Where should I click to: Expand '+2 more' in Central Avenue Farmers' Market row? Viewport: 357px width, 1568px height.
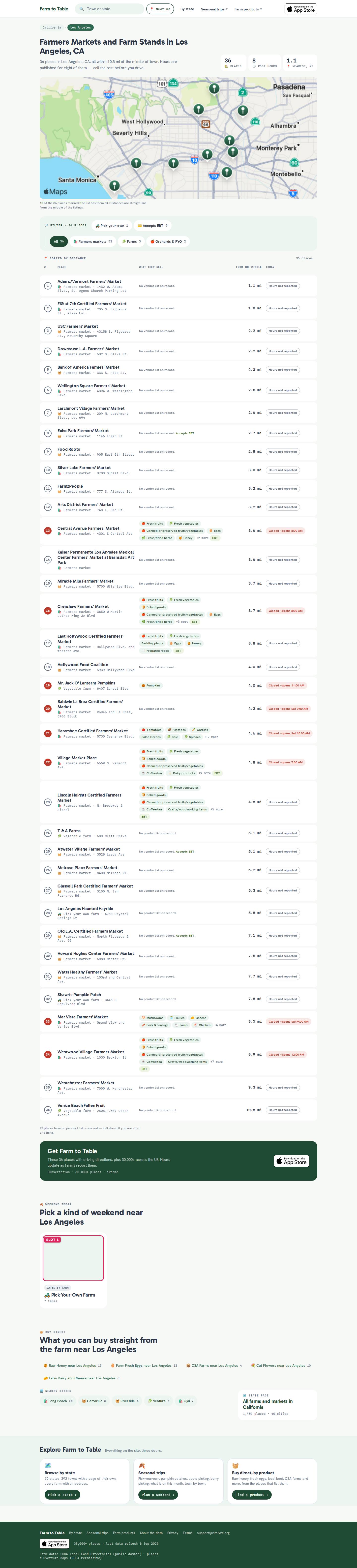(202, 538)
